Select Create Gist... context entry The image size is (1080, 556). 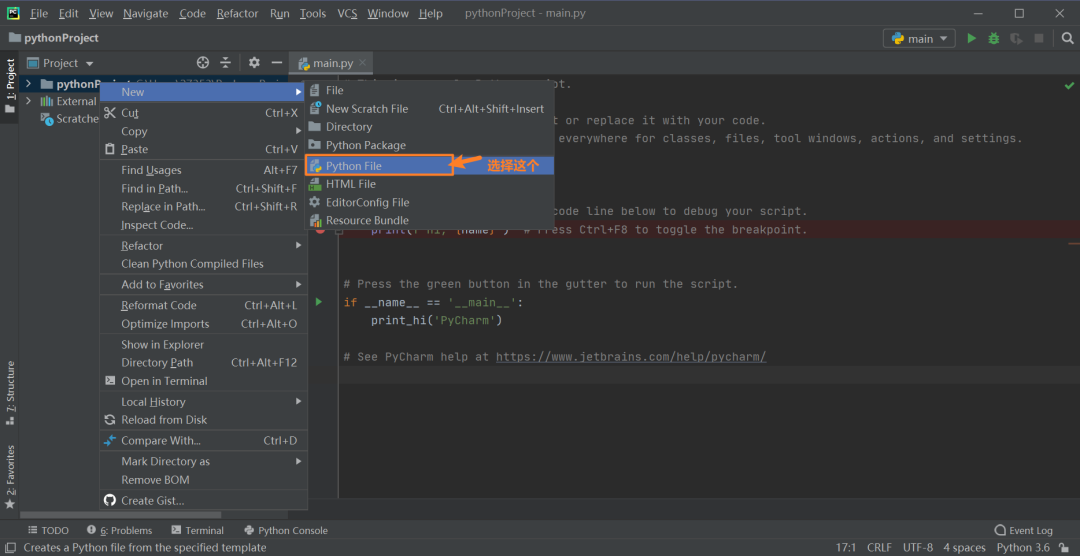pyautogui.click(x=203, y=500)
